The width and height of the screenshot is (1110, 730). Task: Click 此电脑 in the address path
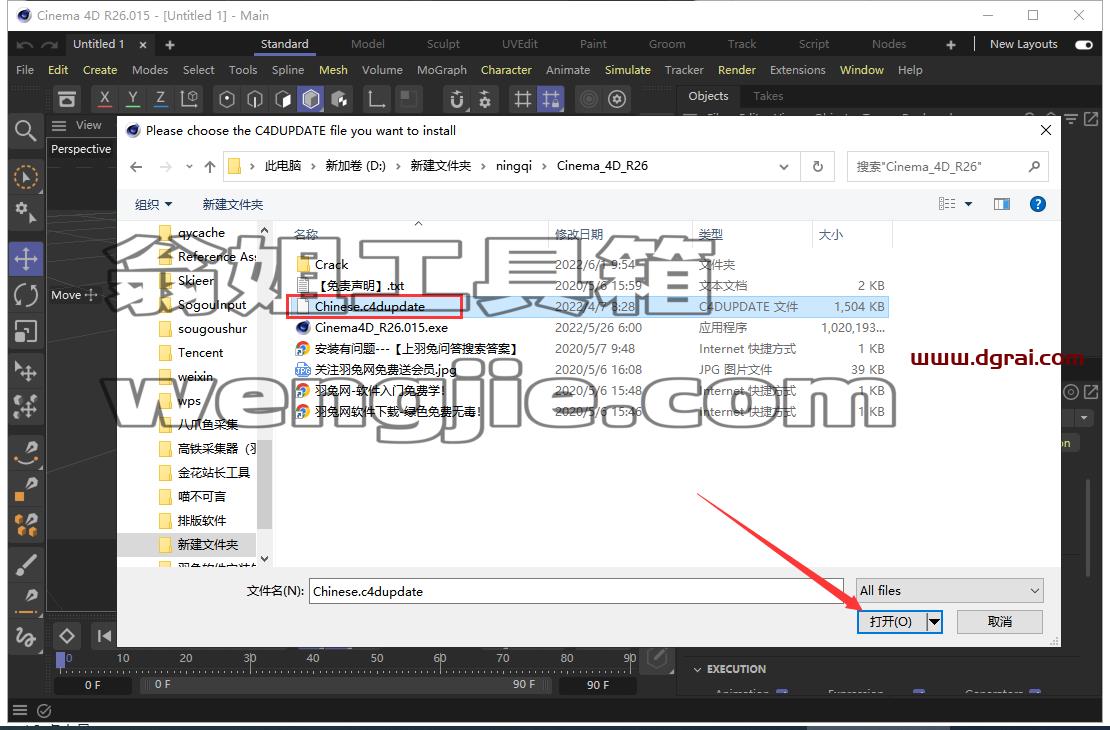(x=283, y=166)
